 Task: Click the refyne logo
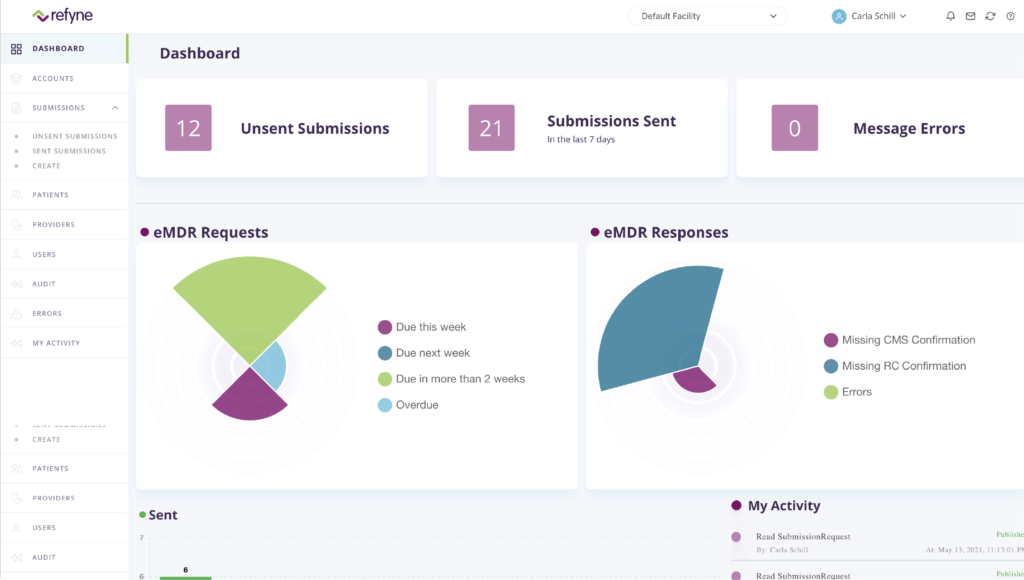click(x=60, y=15)
